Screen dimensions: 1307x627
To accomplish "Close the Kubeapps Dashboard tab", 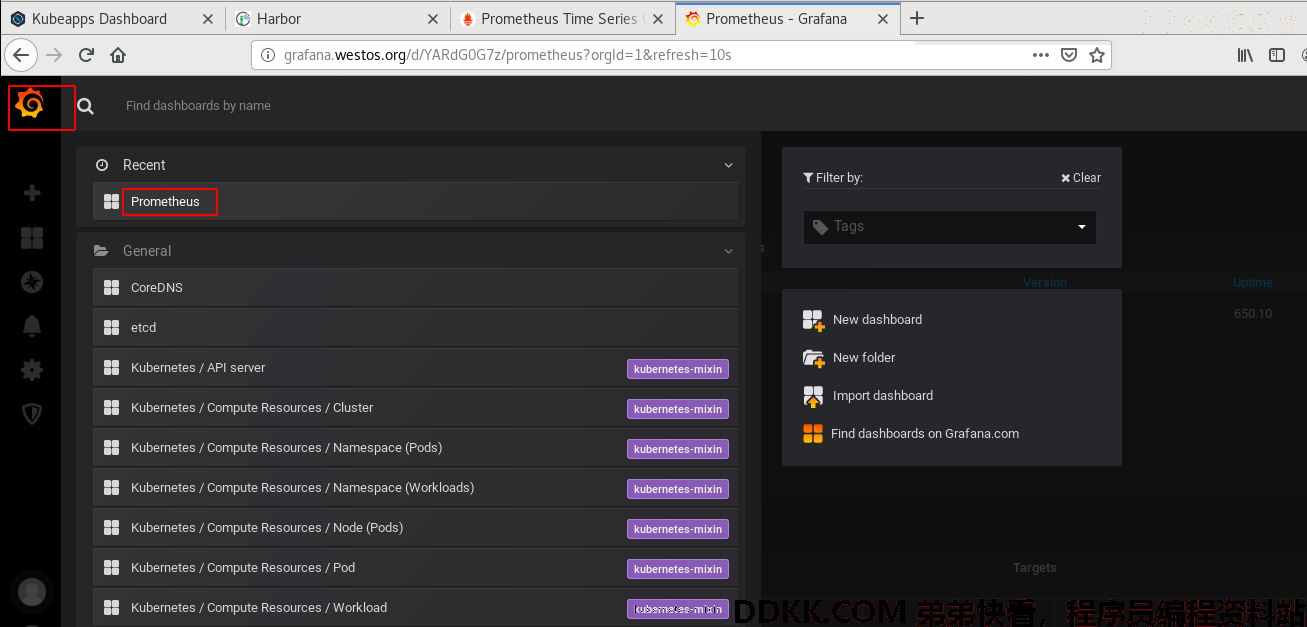I will 207,19.
